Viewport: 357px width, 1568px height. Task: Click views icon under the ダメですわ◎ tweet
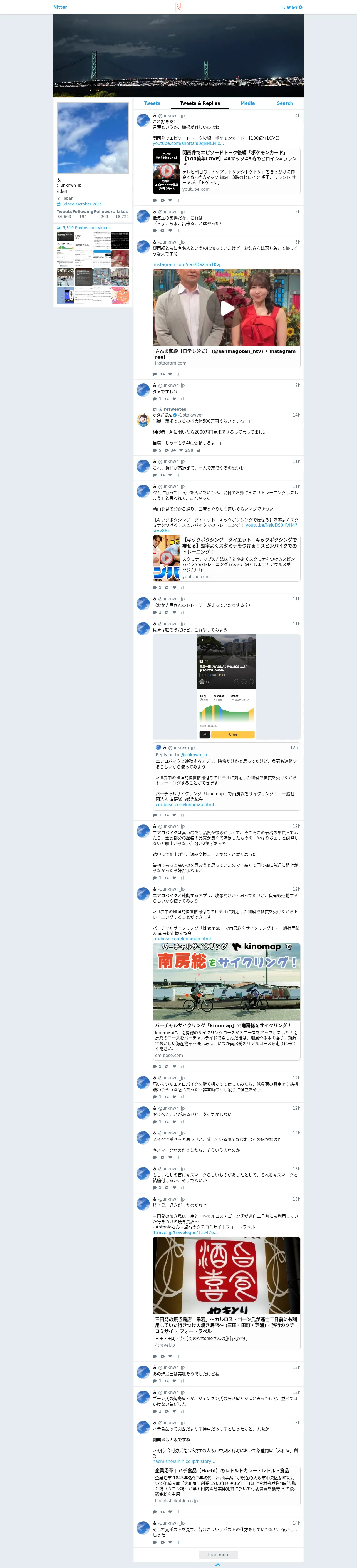tap(182, 399)
